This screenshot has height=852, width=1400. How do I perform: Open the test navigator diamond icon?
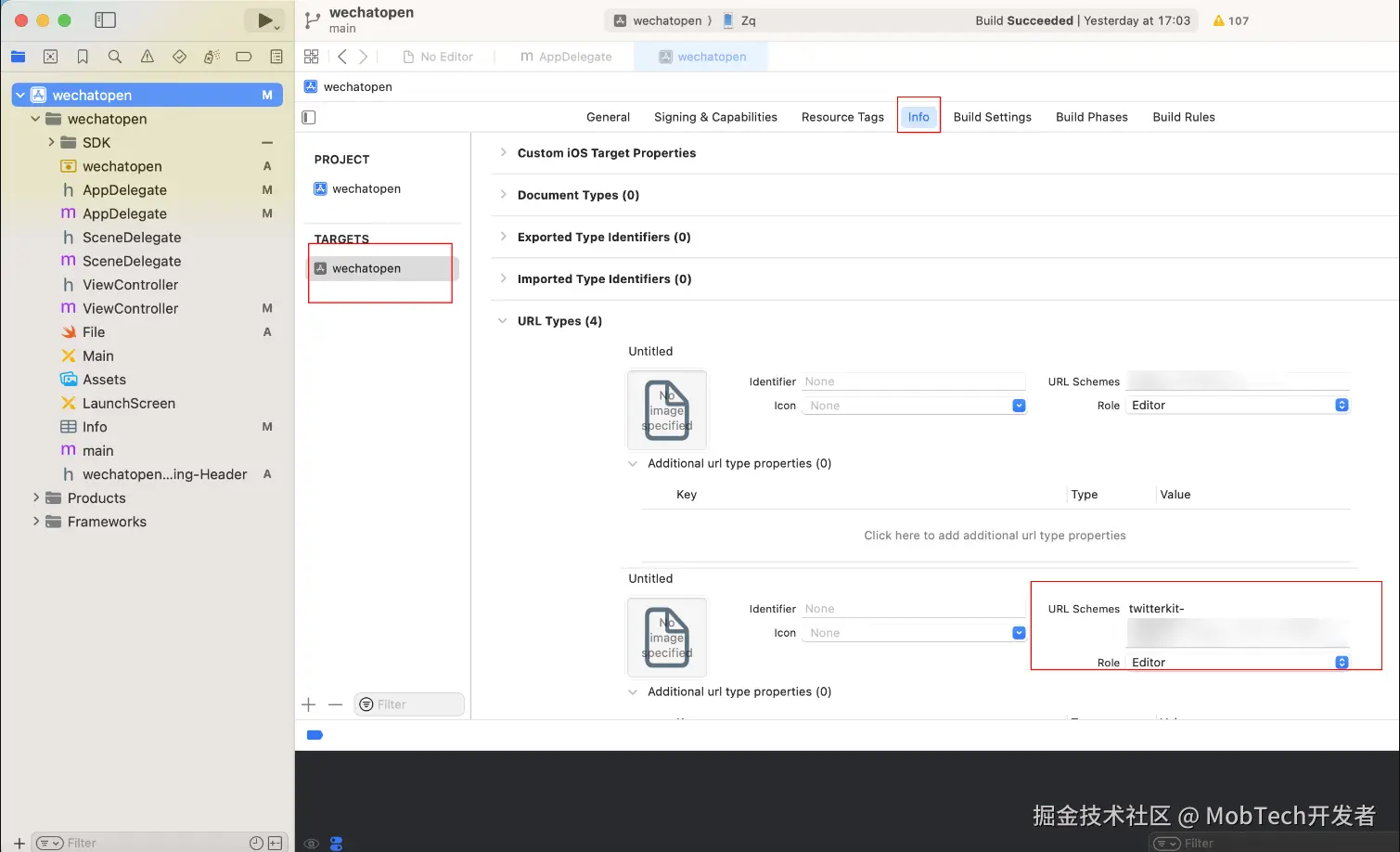[x=179, y=57]
